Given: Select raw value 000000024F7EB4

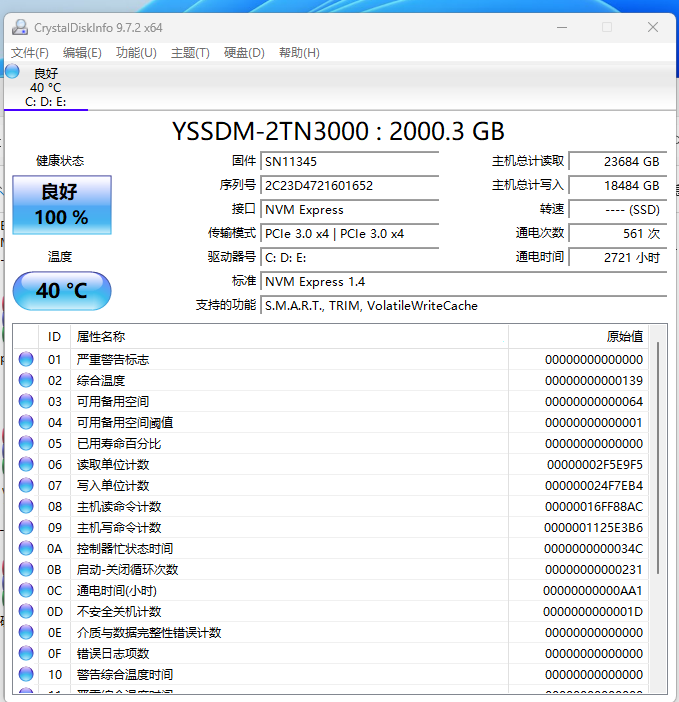Looking at the screenshot, I should (594, 486).
